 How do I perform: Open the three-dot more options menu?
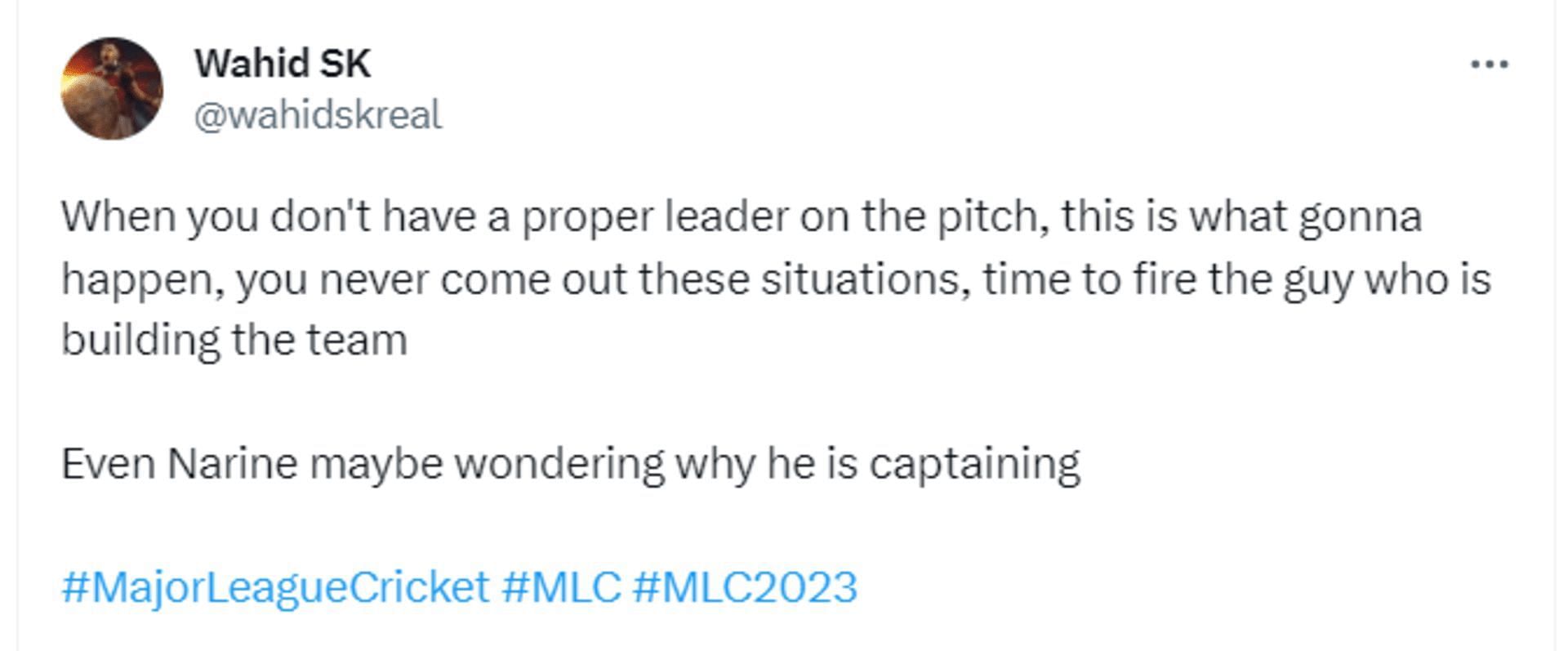pos(1489,64)
